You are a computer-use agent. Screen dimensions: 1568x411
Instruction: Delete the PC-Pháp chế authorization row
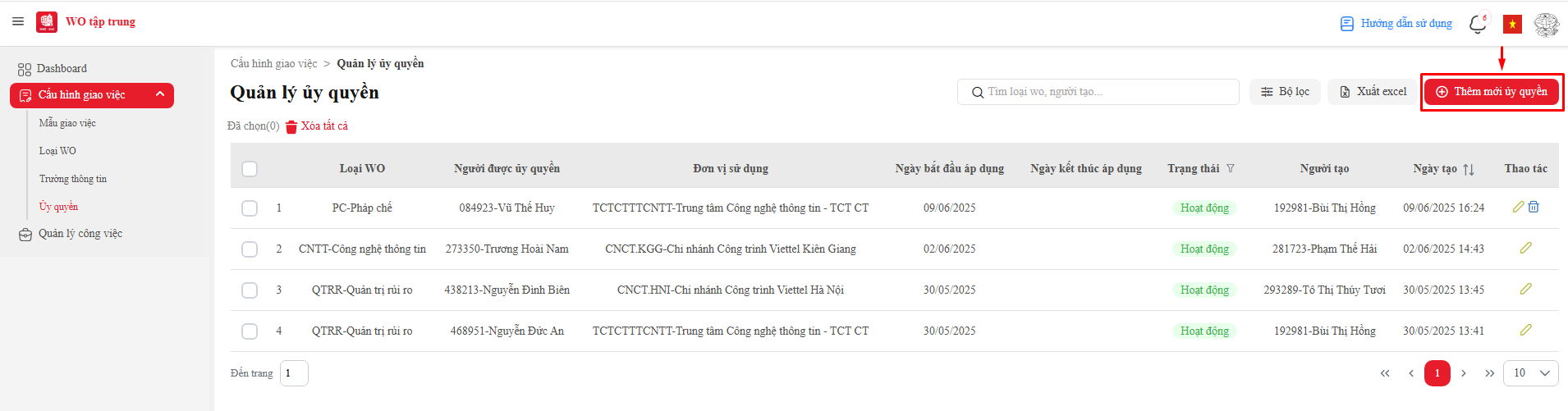pyautogui.click(x=1534, y=207)
